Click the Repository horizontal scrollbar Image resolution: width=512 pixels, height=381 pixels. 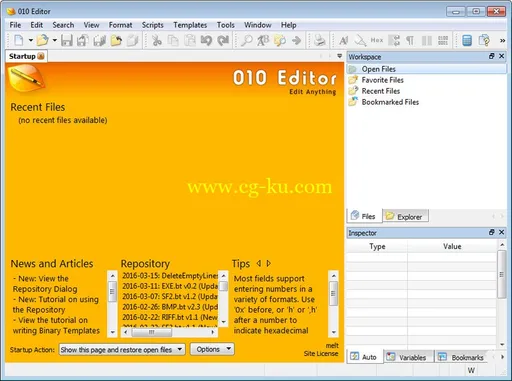[169, 332]
